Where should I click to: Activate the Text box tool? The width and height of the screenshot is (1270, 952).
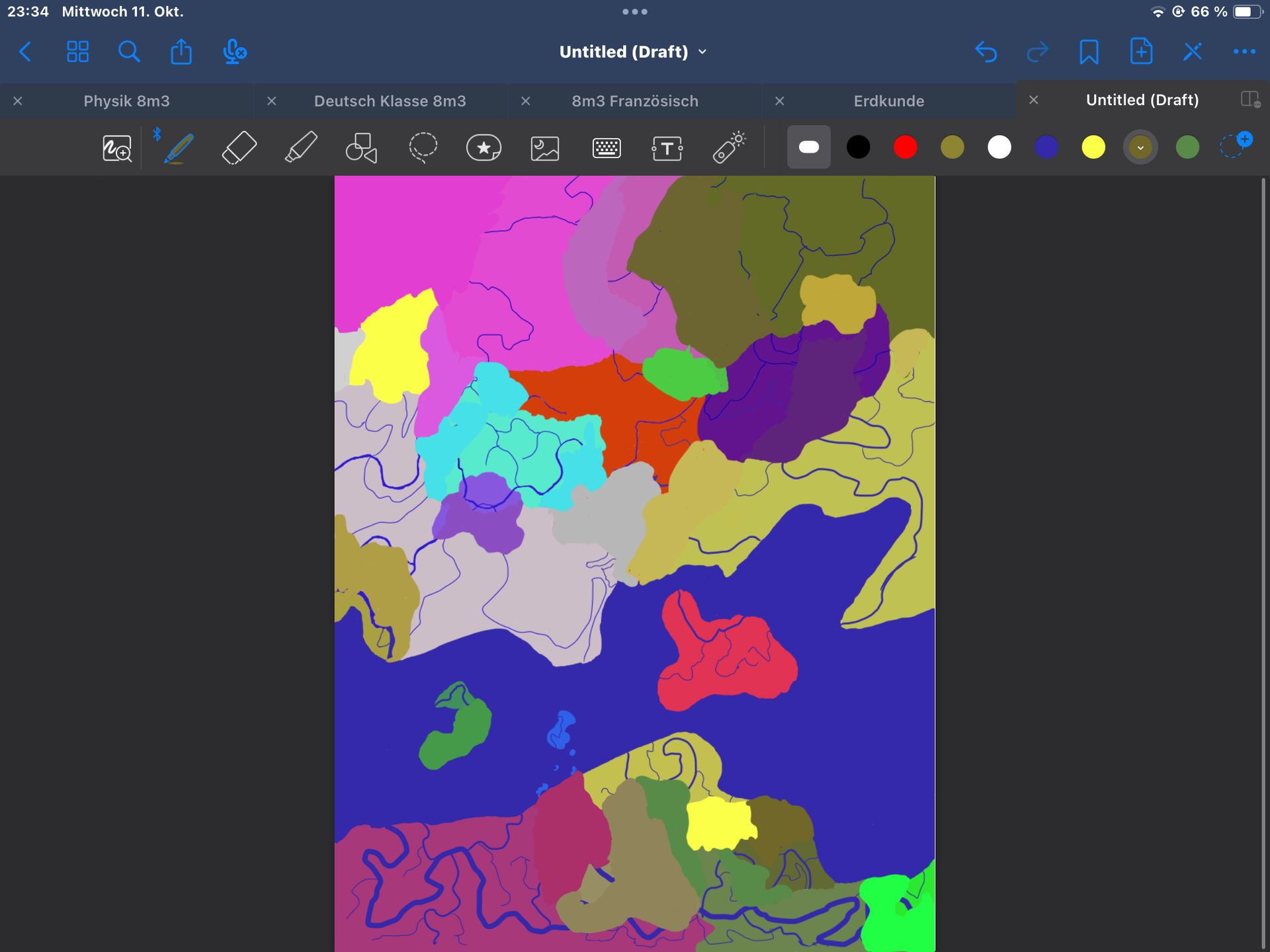click(x=667, y=148)
